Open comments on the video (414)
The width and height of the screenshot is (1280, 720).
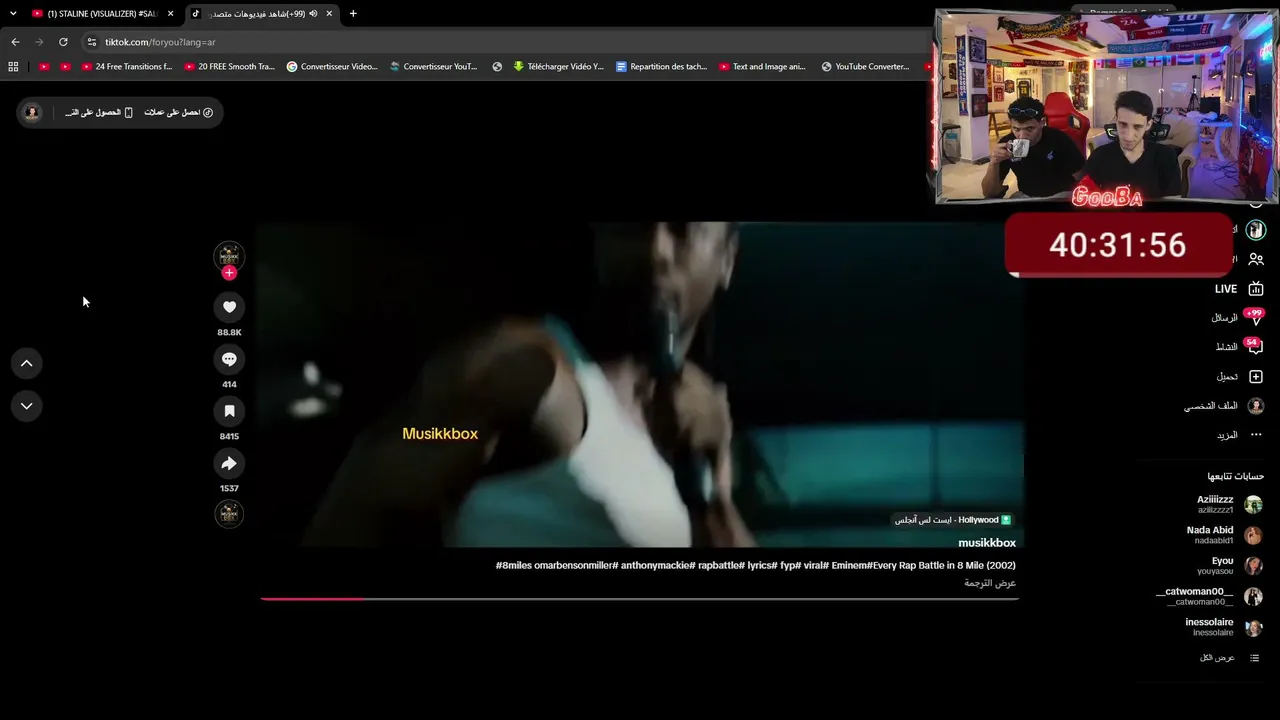pyautogui.click(x=229, y=359)
